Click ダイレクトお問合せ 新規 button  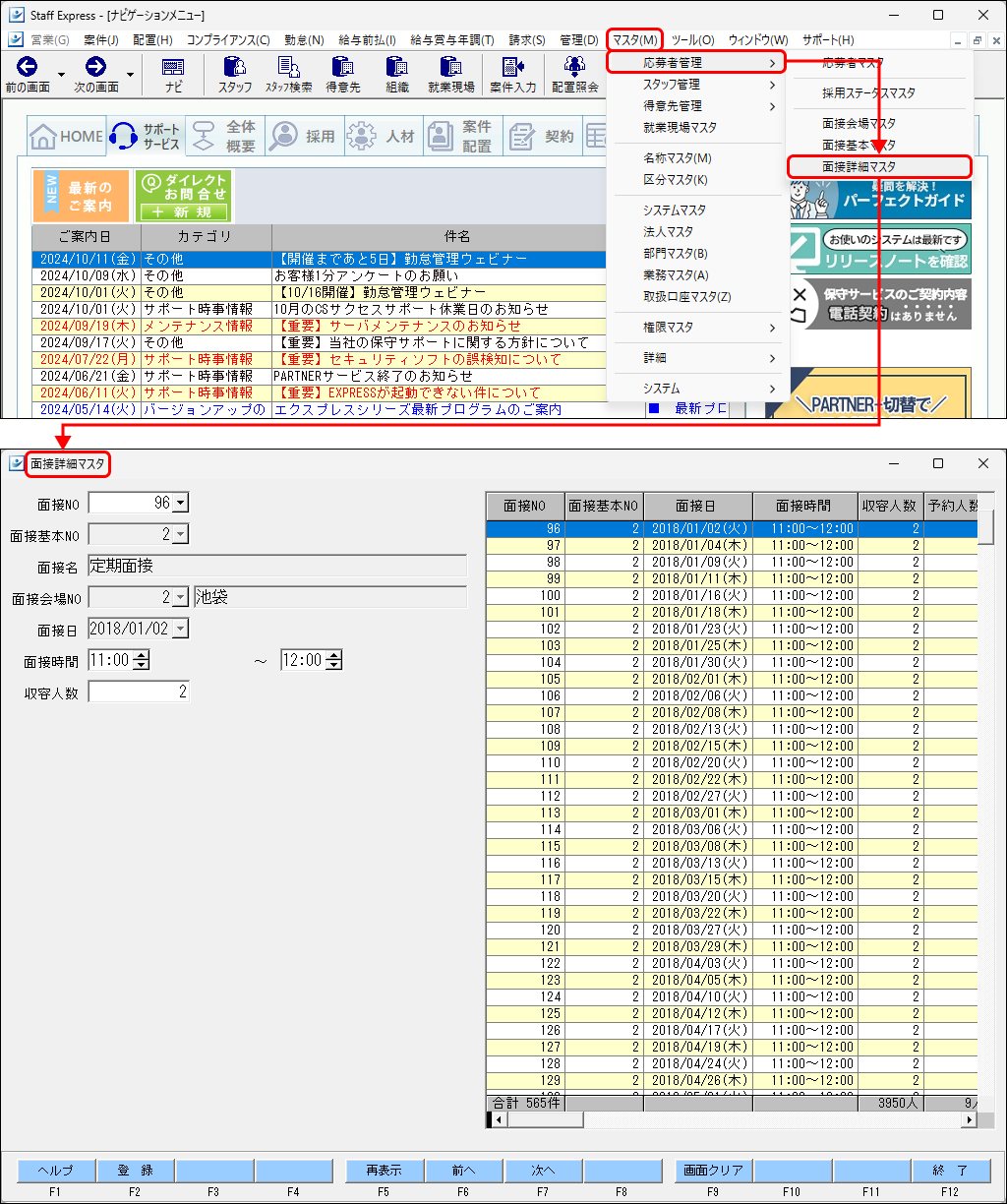(183, 196)
